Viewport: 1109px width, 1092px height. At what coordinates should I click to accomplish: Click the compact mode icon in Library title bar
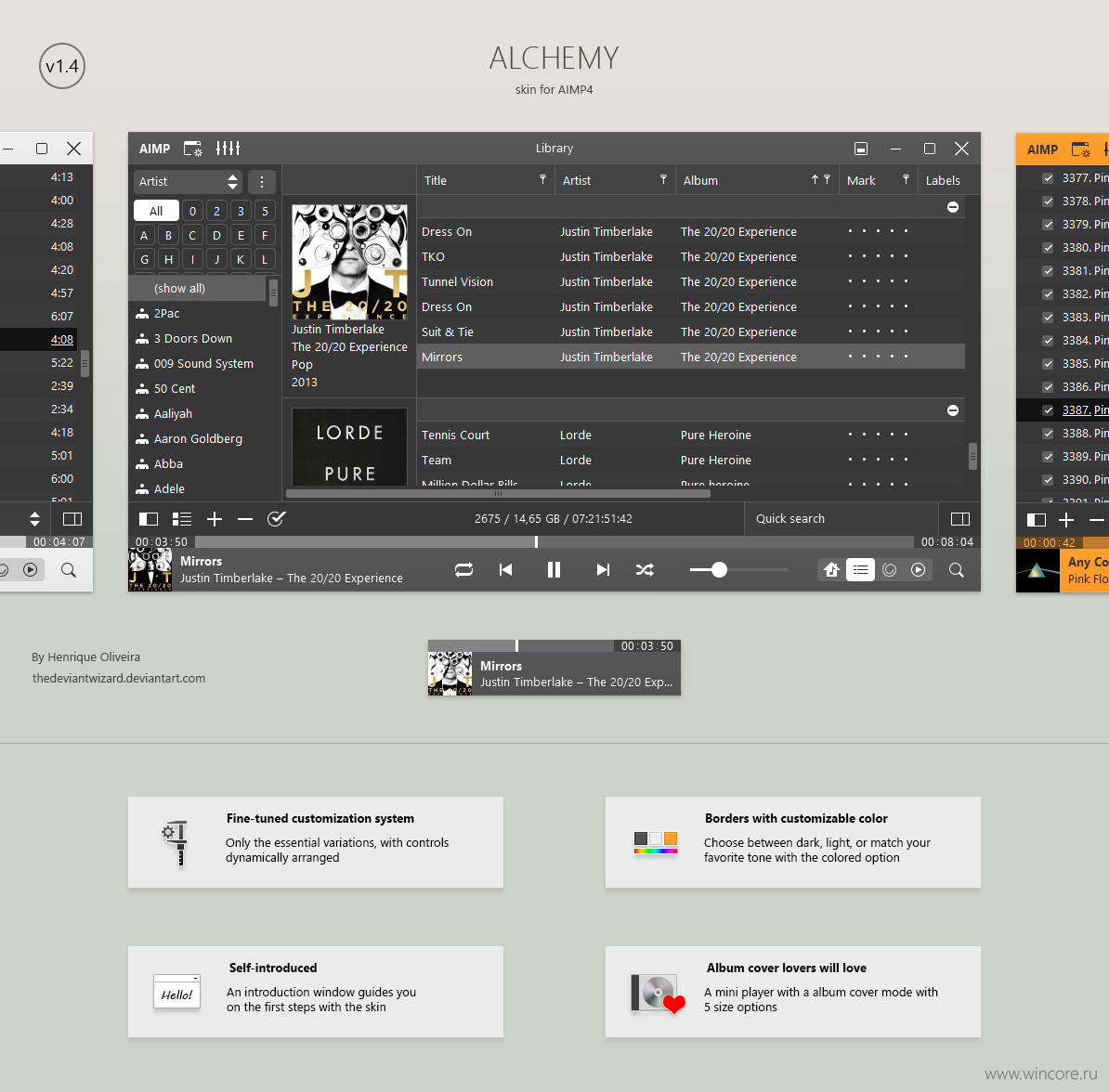[861, 149]
